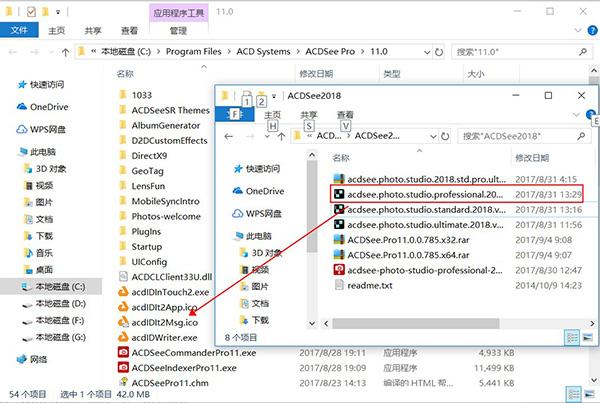Viewport: 600px width, 403px height.
Task: Sort back window by 大小 column header
Action: click(x=476, y=74)
